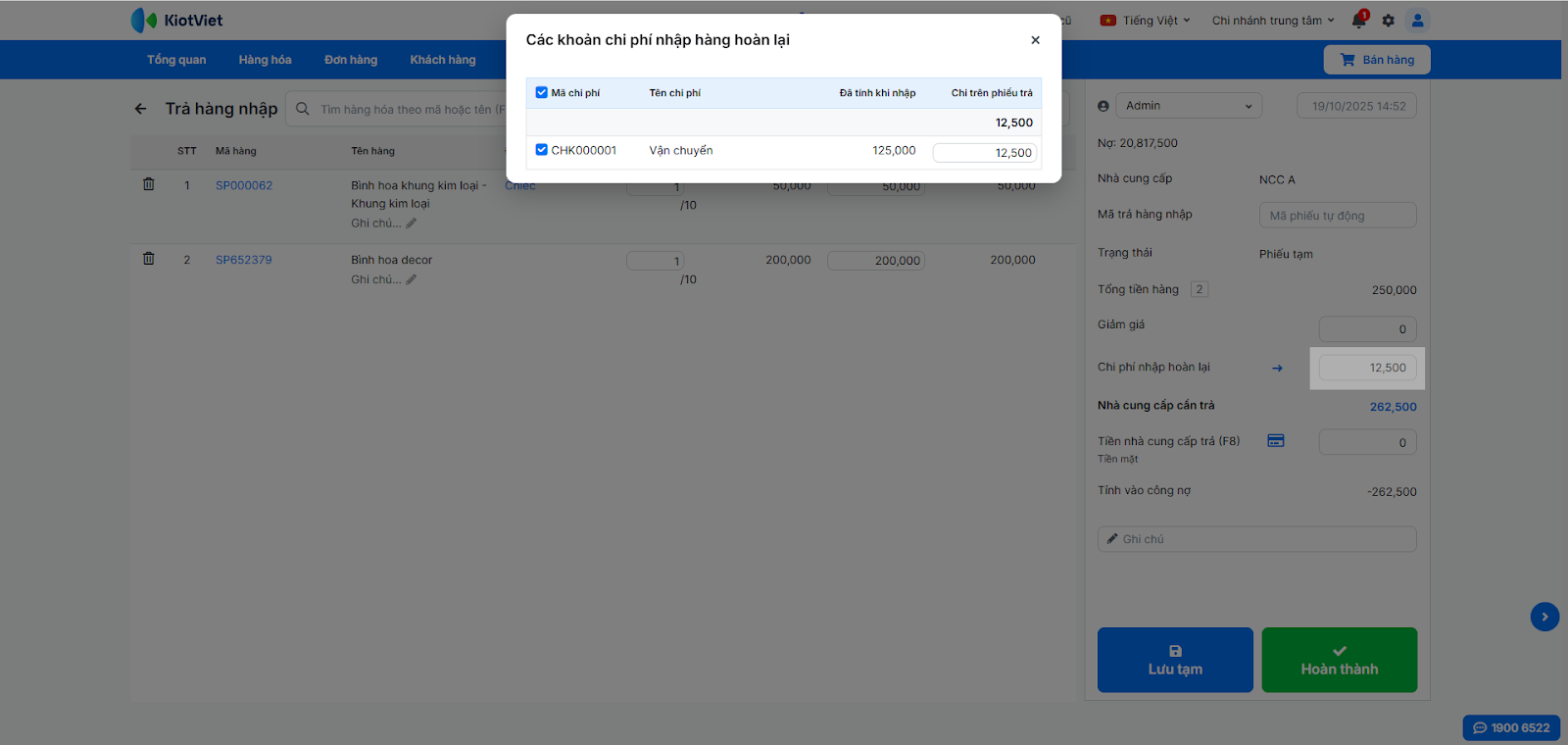Click the 'Chi trên phiếu trả' column header
This screenshot has width=1568, height=745.
pyautogui.click(x=992, y=93)
